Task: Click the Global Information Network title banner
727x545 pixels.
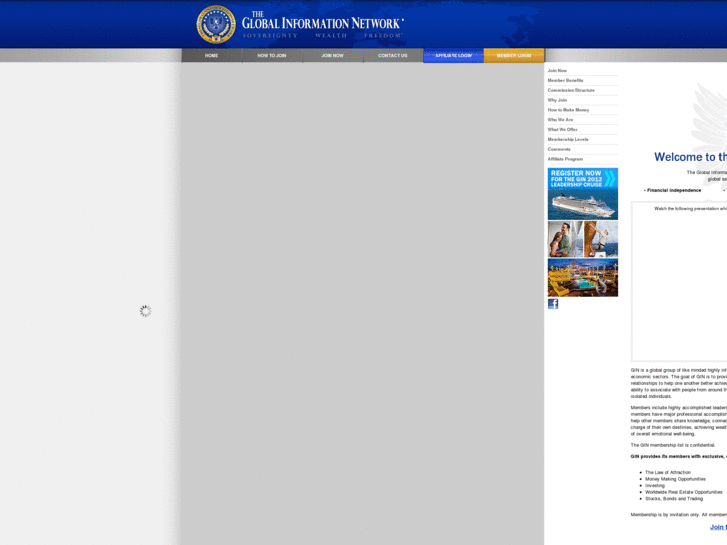Action: (x=323, y=25)
